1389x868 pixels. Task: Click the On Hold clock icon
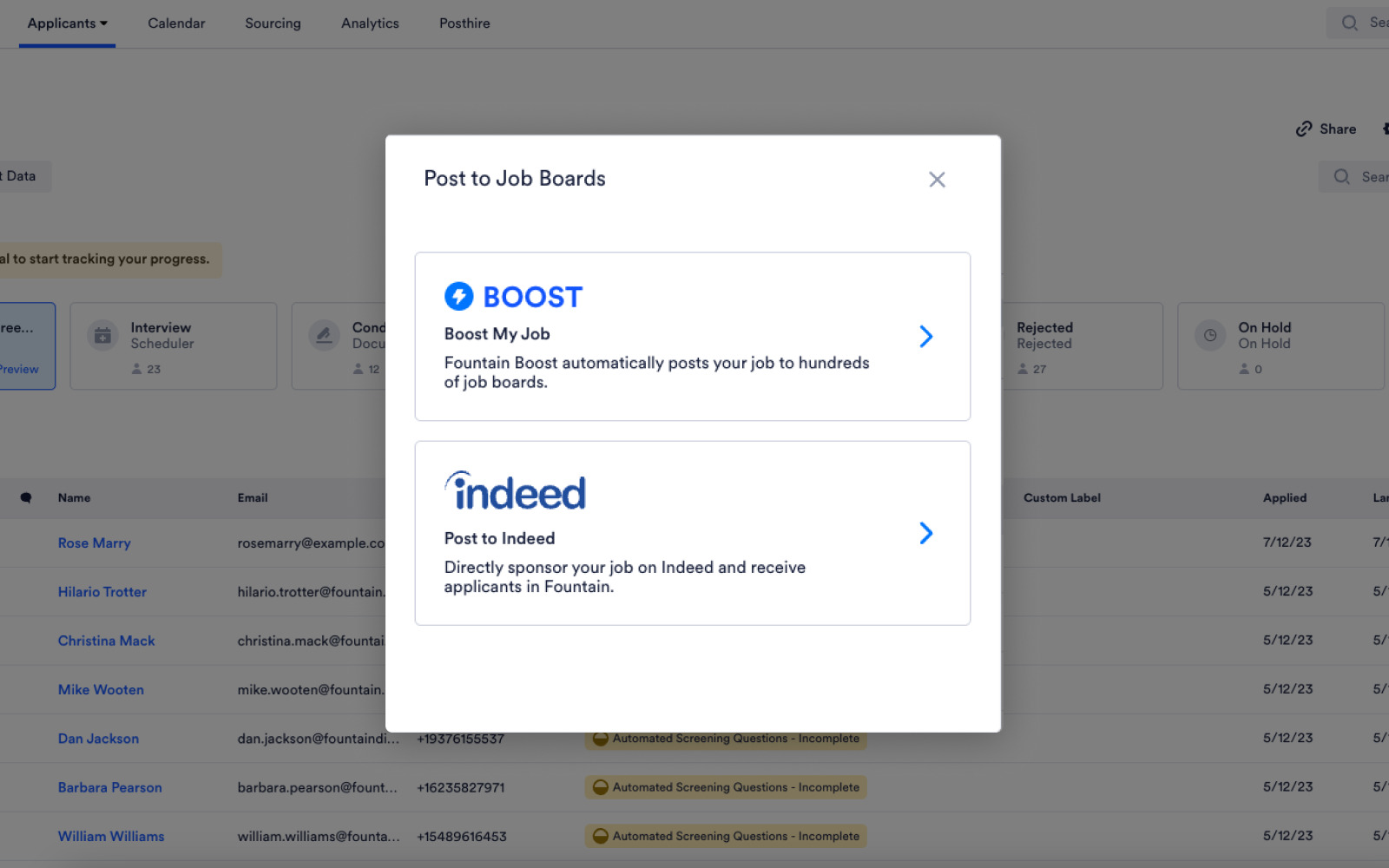point(1210,335)
